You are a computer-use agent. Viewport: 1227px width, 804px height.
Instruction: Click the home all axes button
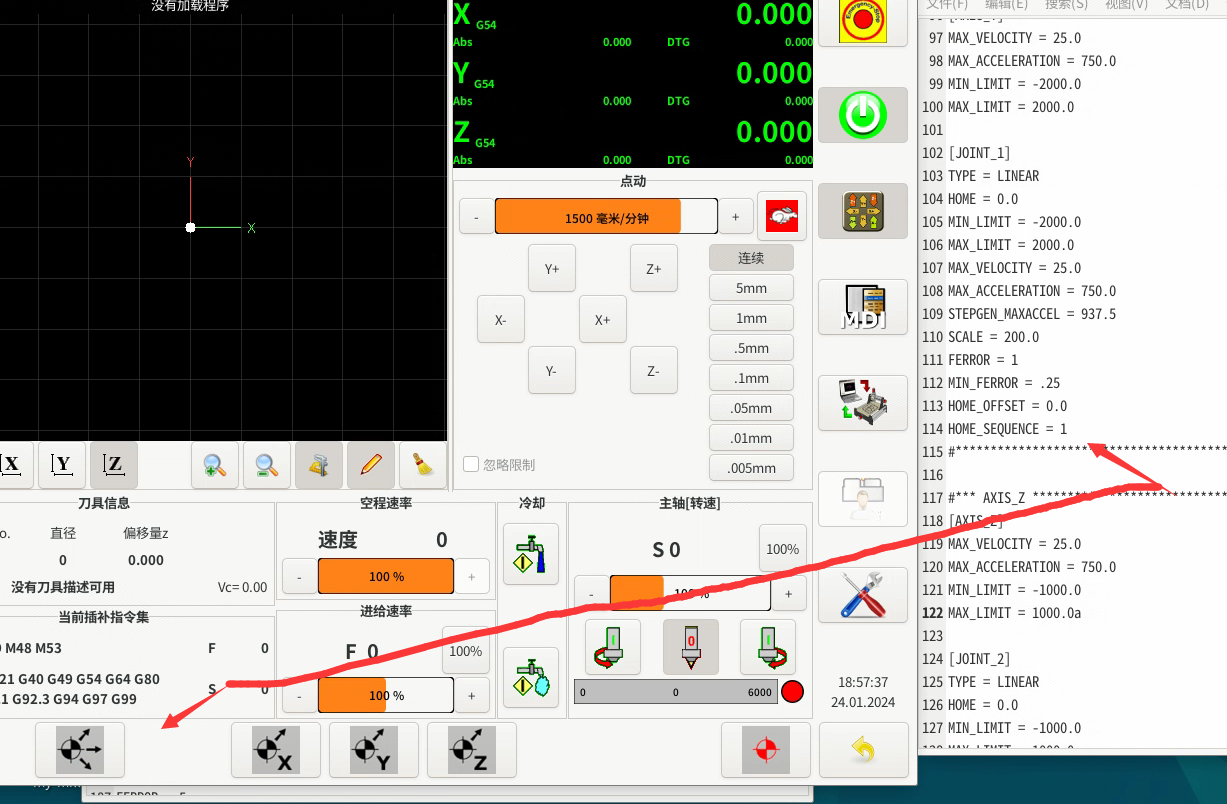coord(80,750)
